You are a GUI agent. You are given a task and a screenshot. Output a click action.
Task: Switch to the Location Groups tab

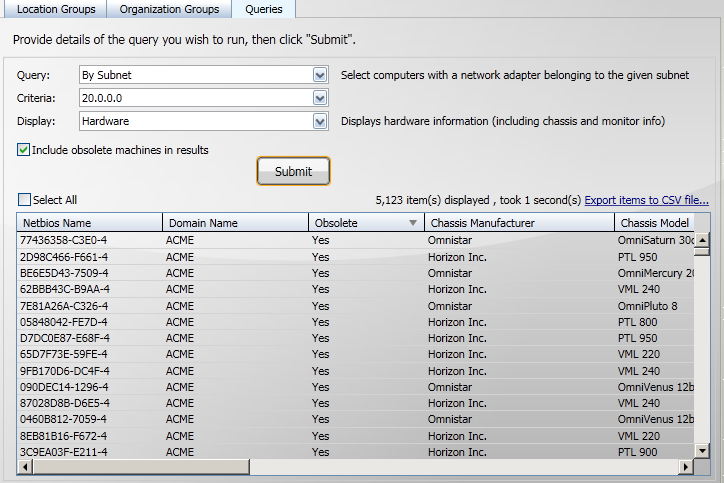click(56, 10)
